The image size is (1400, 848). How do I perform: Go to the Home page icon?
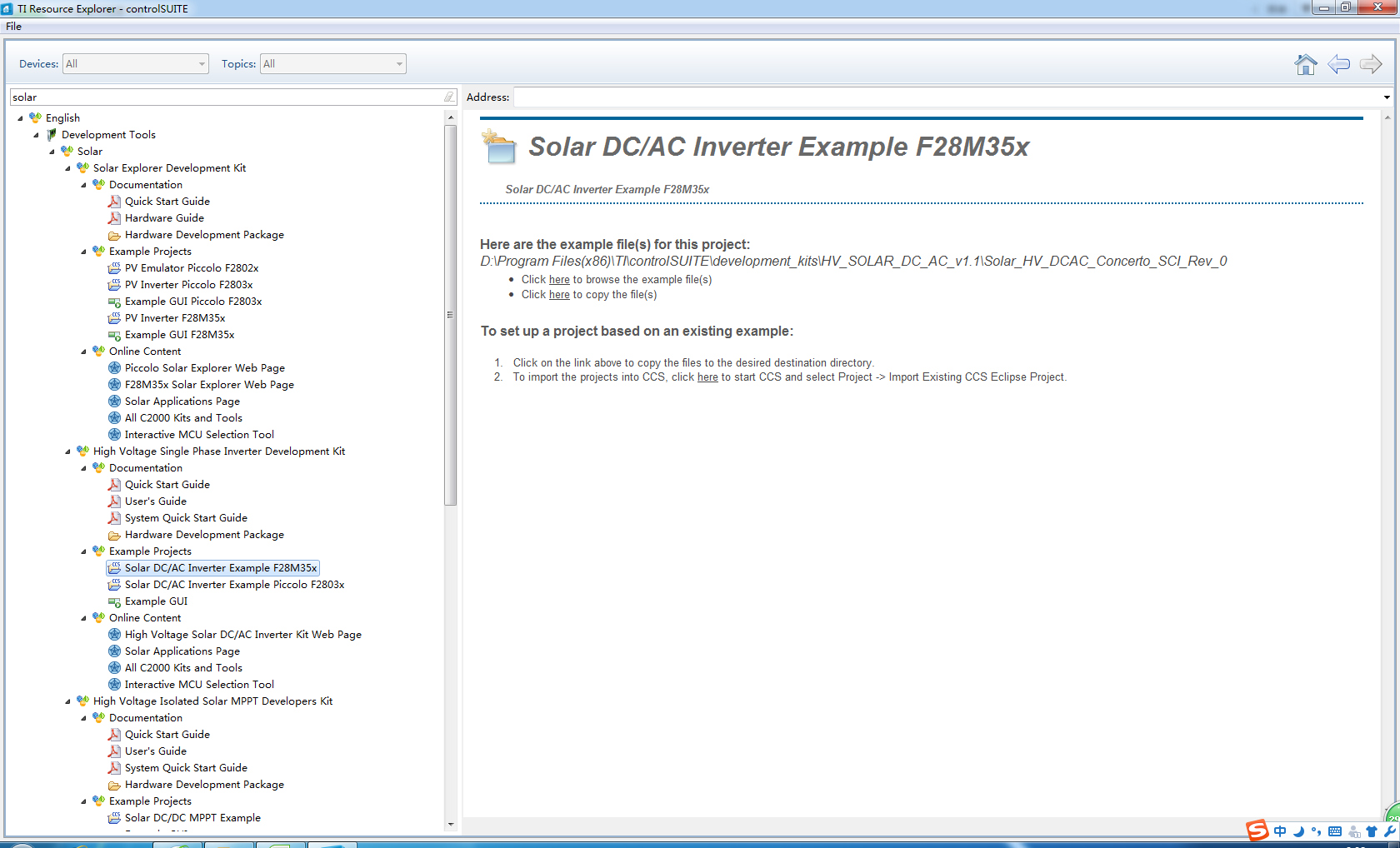[1306, 64]
